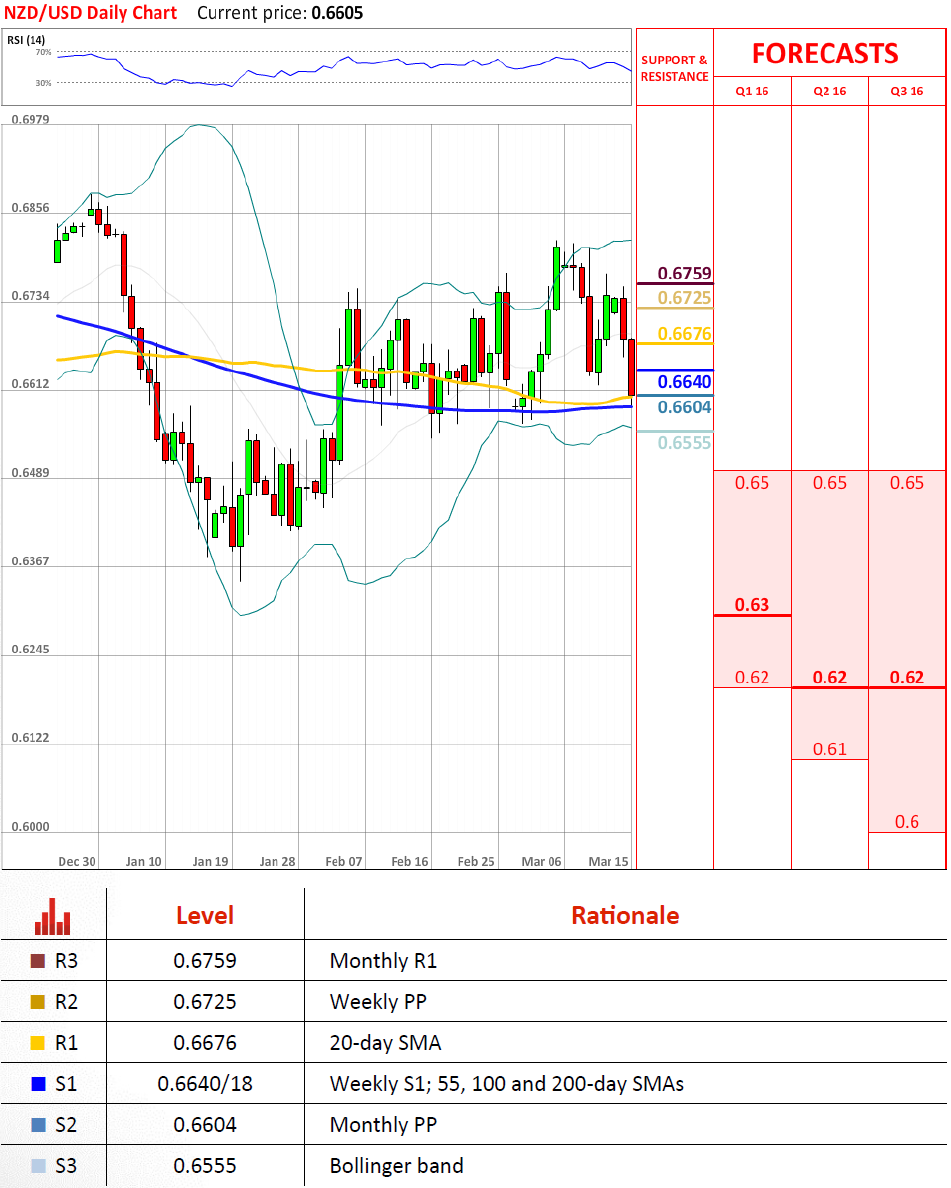Click the S1 level value 0.6640/18
This screenshot has width=951, height=1188.
coord(205,1083)
